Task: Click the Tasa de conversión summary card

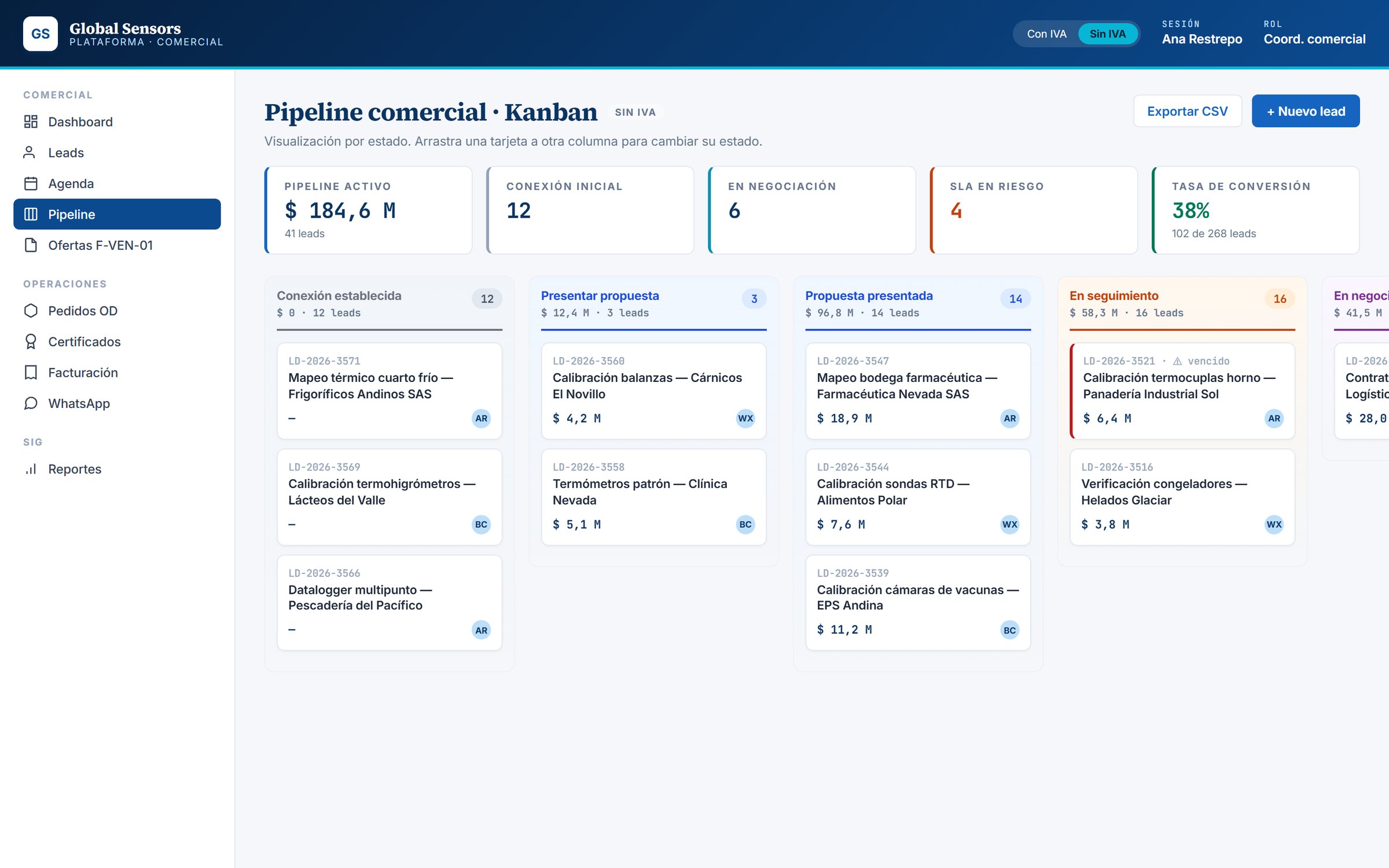Action: click(1255, 210)
